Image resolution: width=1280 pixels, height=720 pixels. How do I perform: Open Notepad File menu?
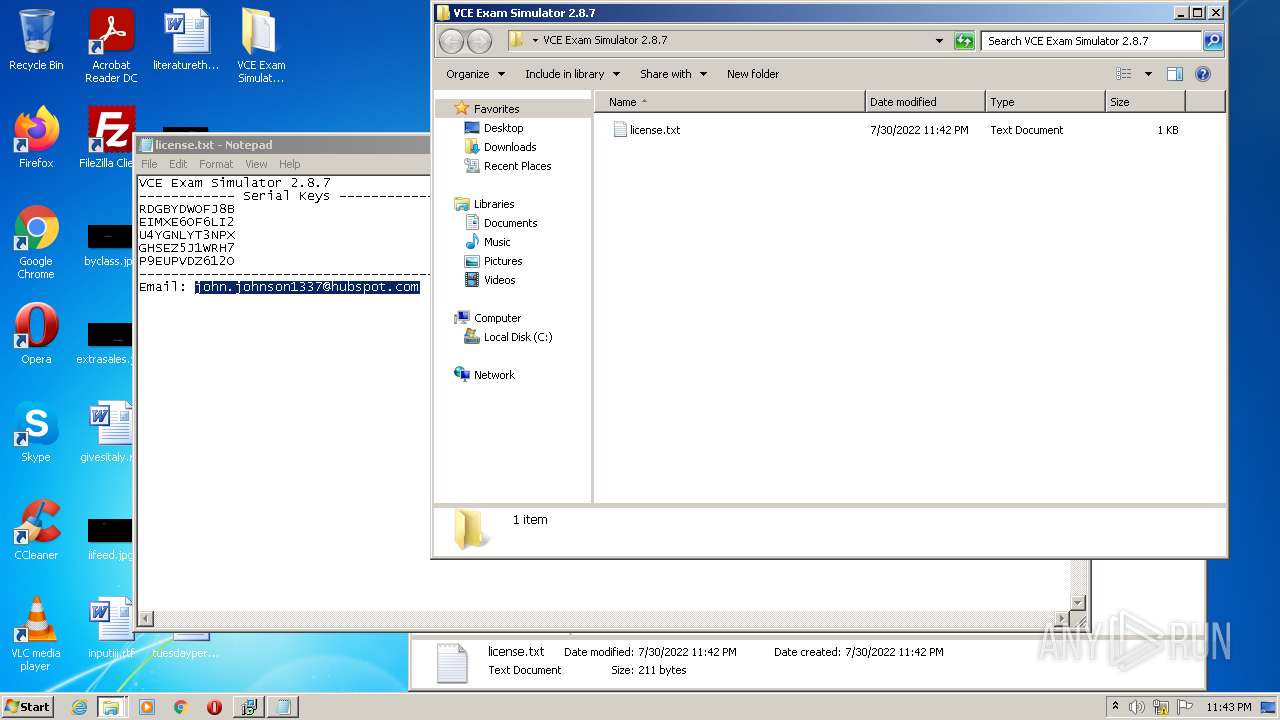pos(149,164)
